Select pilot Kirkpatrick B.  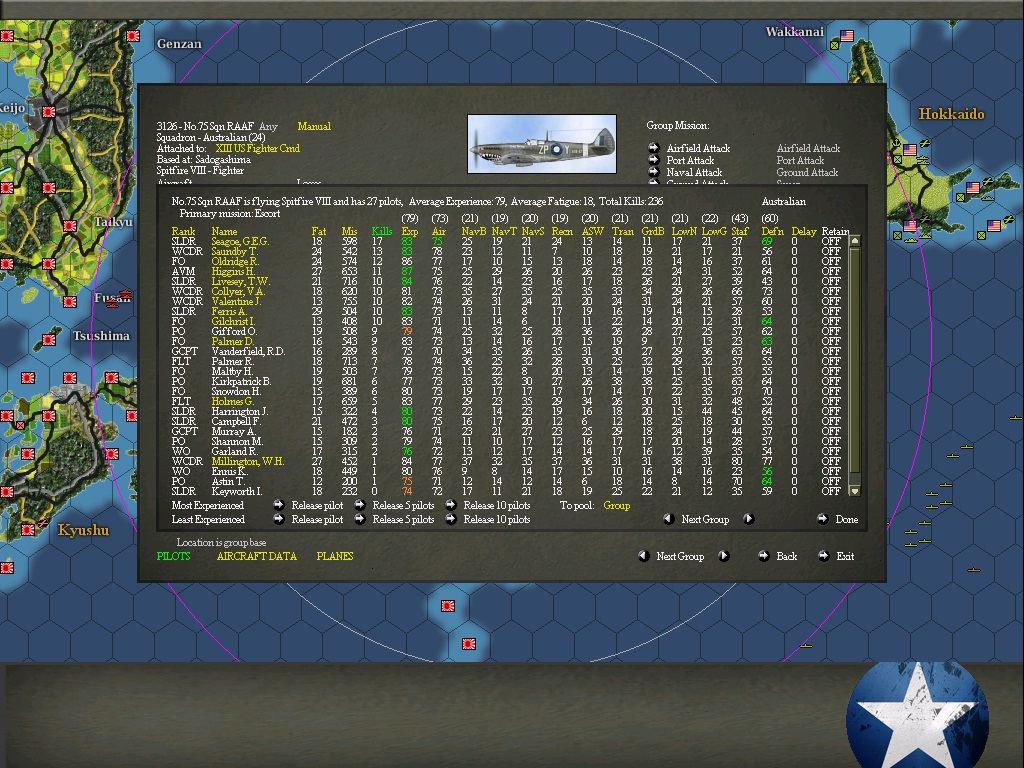pyautogui.click(x=241, y=381)
